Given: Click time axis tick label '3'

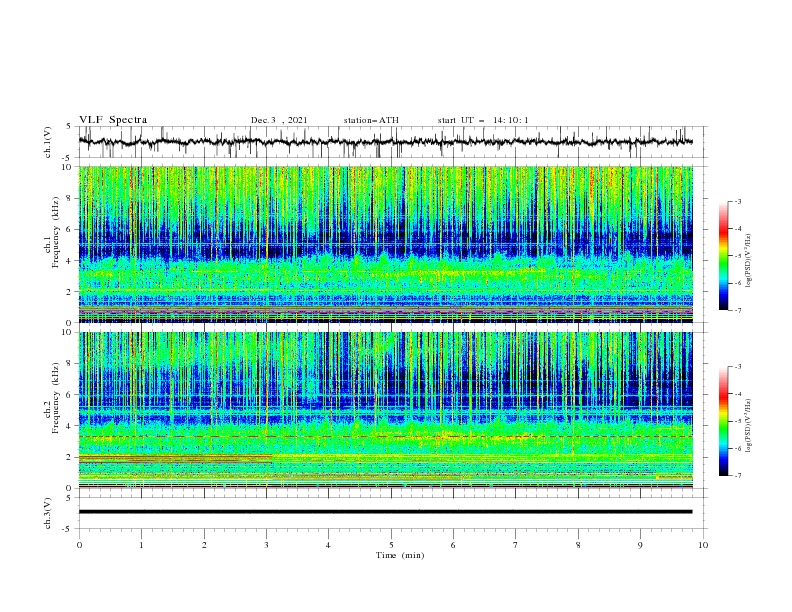Looking at the screenshot, I should (x=266, y=545).
